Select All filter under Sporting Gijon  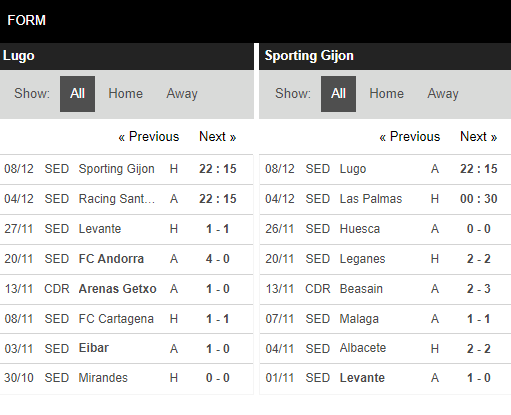point(338,94)
